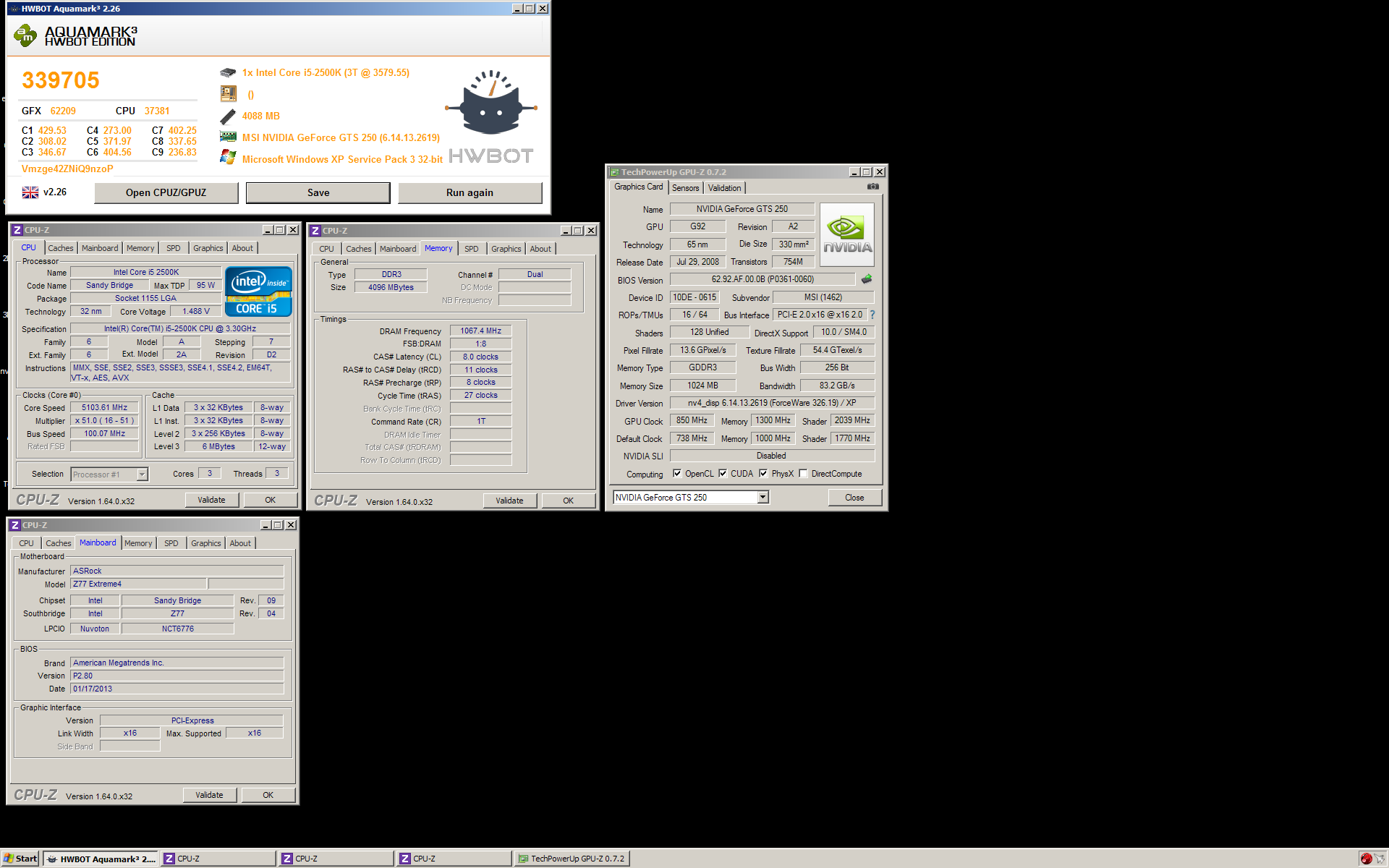Open HWBOT Aquamark3 taskbar item

pos(101,859)
